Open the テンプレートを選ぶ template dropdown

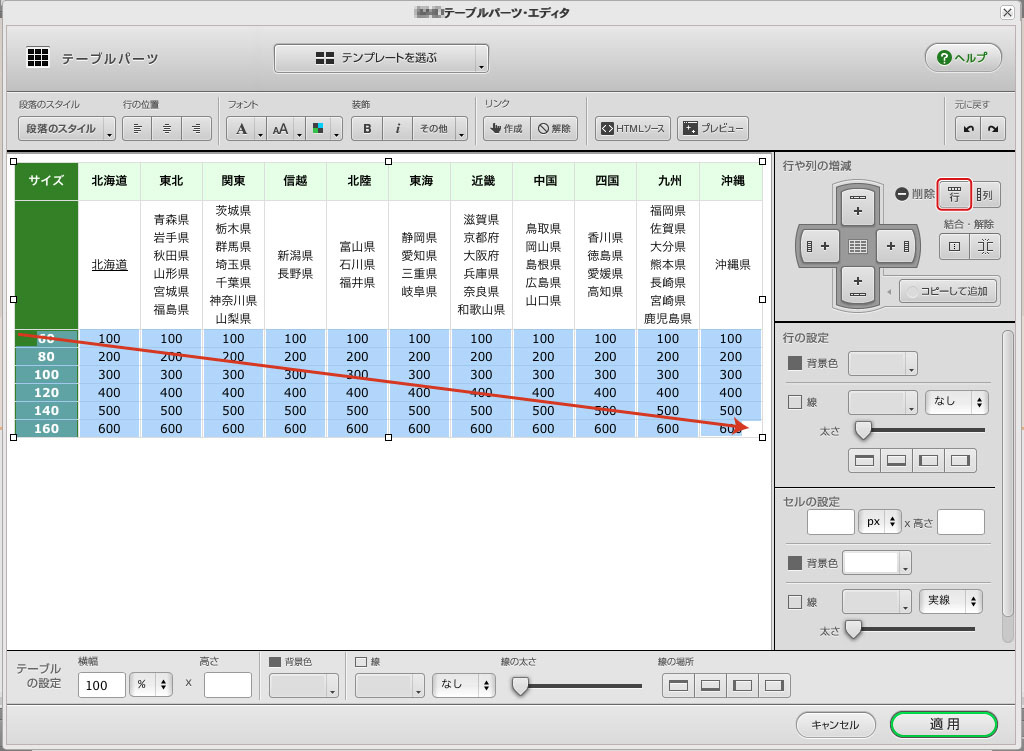point(381,58)
